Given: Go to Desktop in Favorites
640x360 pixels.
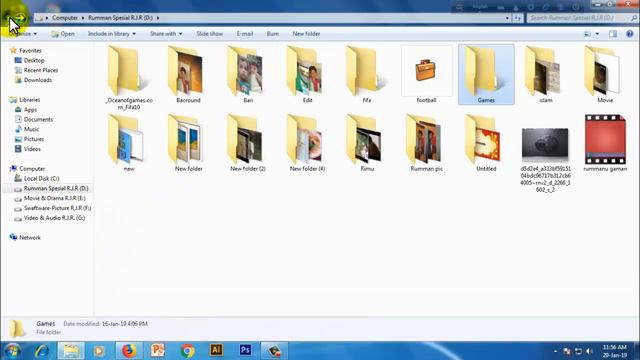Looking at the screenshot, I should pyautogui.click(x=34, y=60).
